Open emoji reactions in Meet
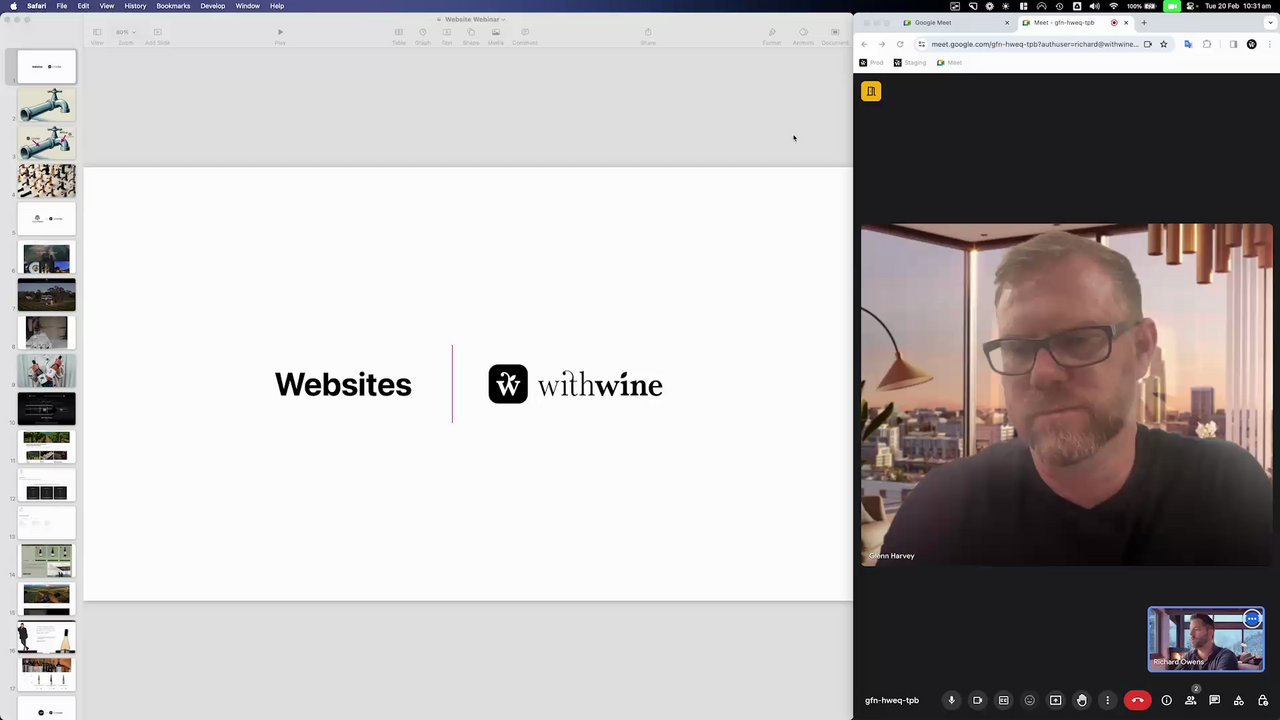 tap(1029, 700)
